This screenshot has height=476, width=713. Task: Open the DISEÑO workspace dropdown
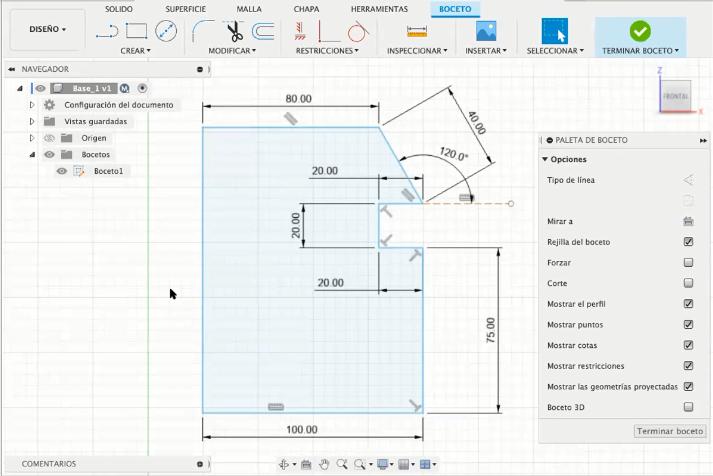(x=47, y=29)
